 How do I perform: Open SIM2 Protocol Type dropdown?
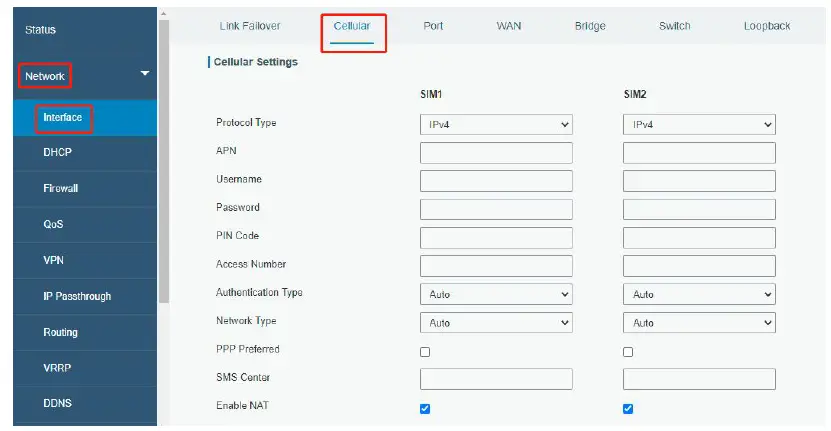pos(699,125)
